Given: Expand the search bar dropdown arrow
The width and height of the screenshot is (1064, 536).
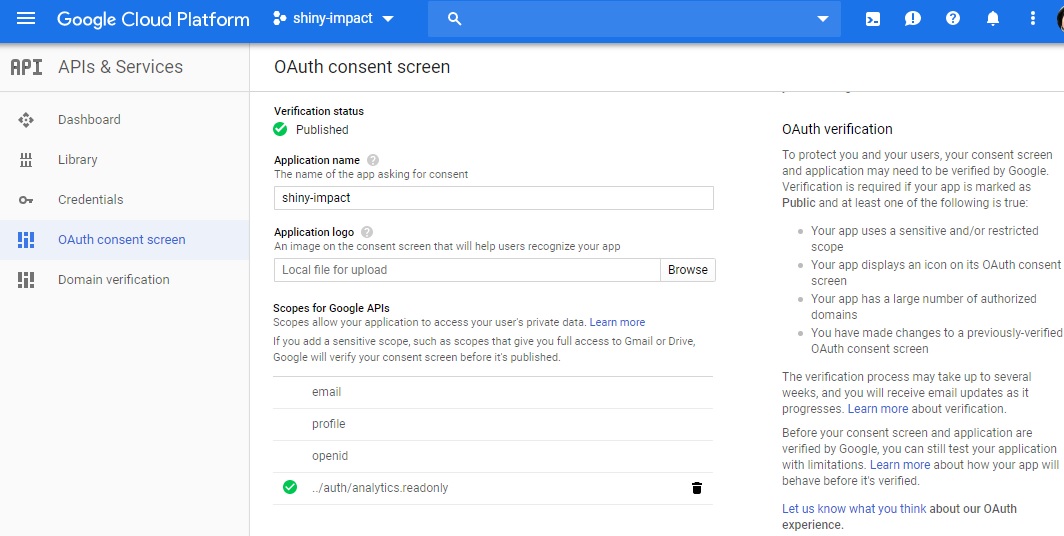Looking at the screenshot, I should (x=822, y=19).
